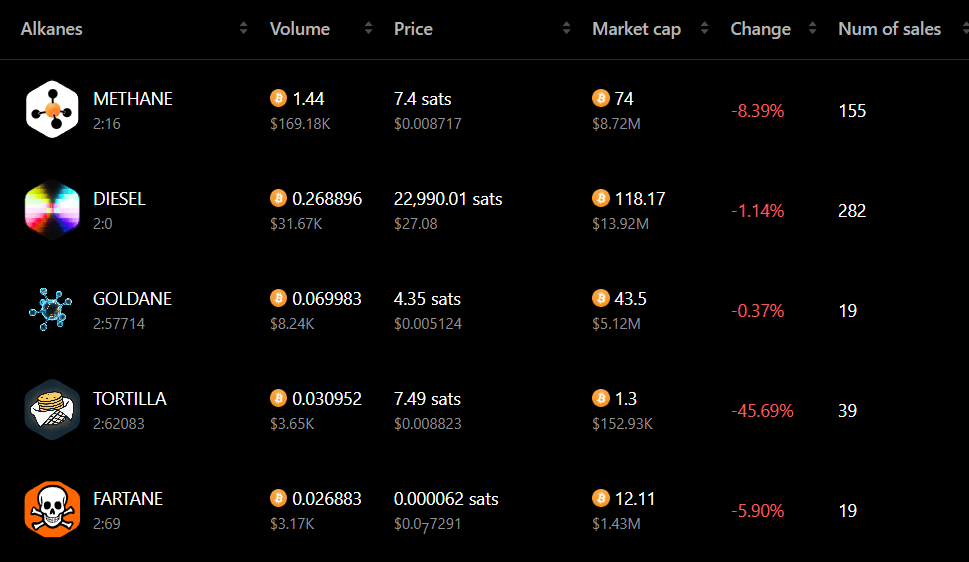The image size is (969, 562).
Task: Sort by Market cap using its arrows
Action: click(x=705, y=28)
